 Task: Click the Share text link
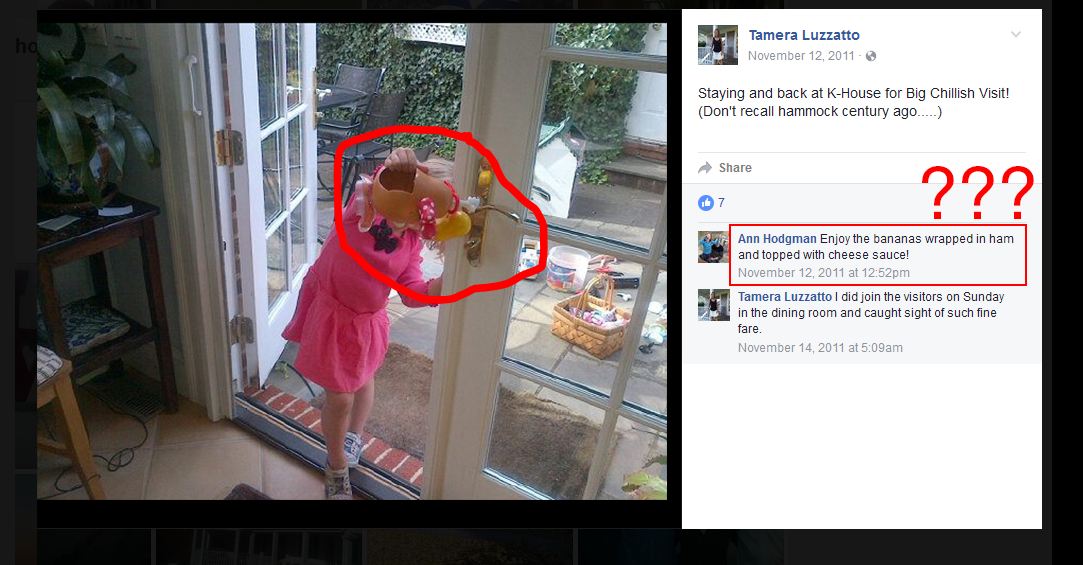tap(735, 168)
